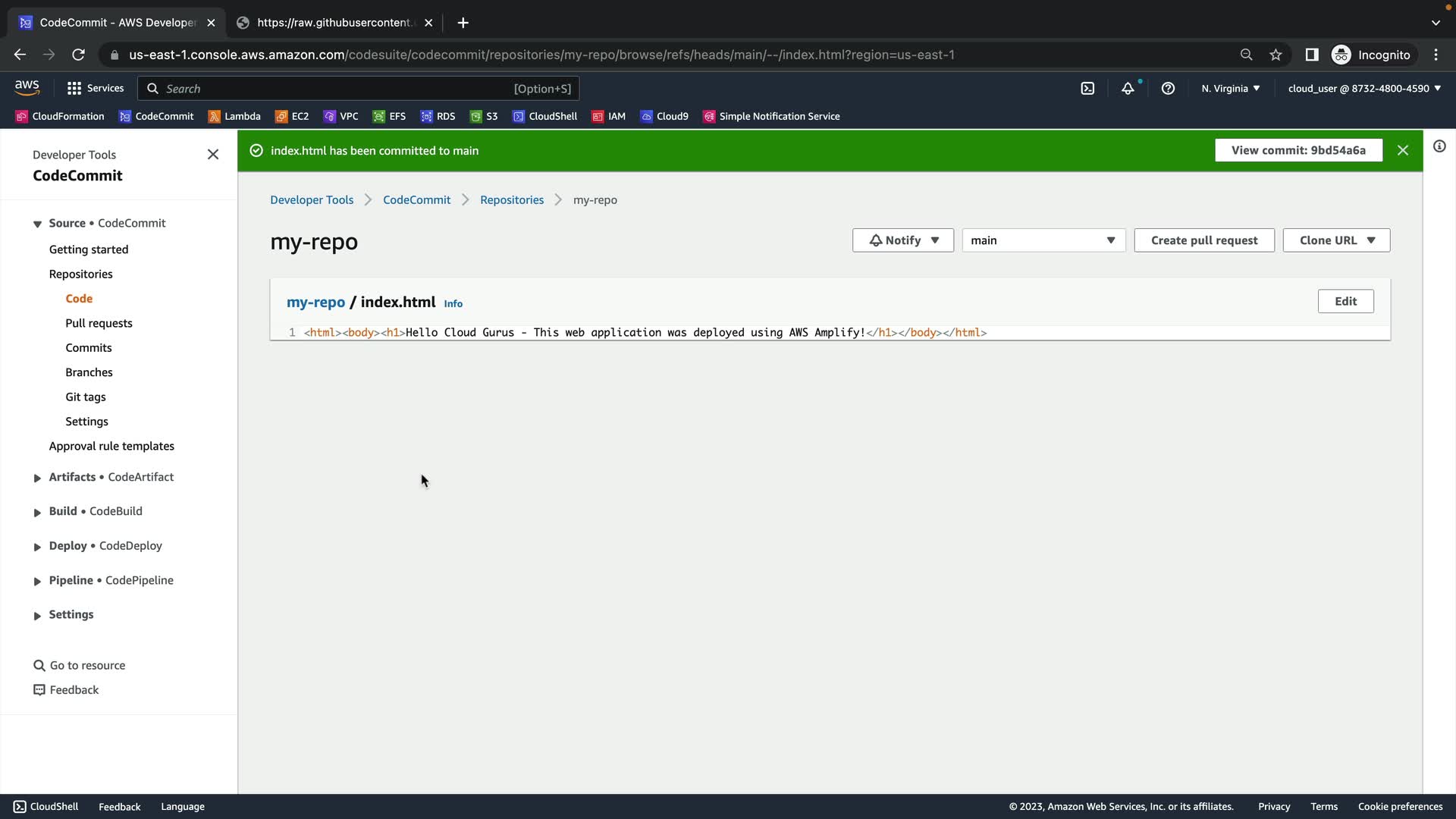Click the AWS logo home icon
1456x819 pixels.
(27, 88)
